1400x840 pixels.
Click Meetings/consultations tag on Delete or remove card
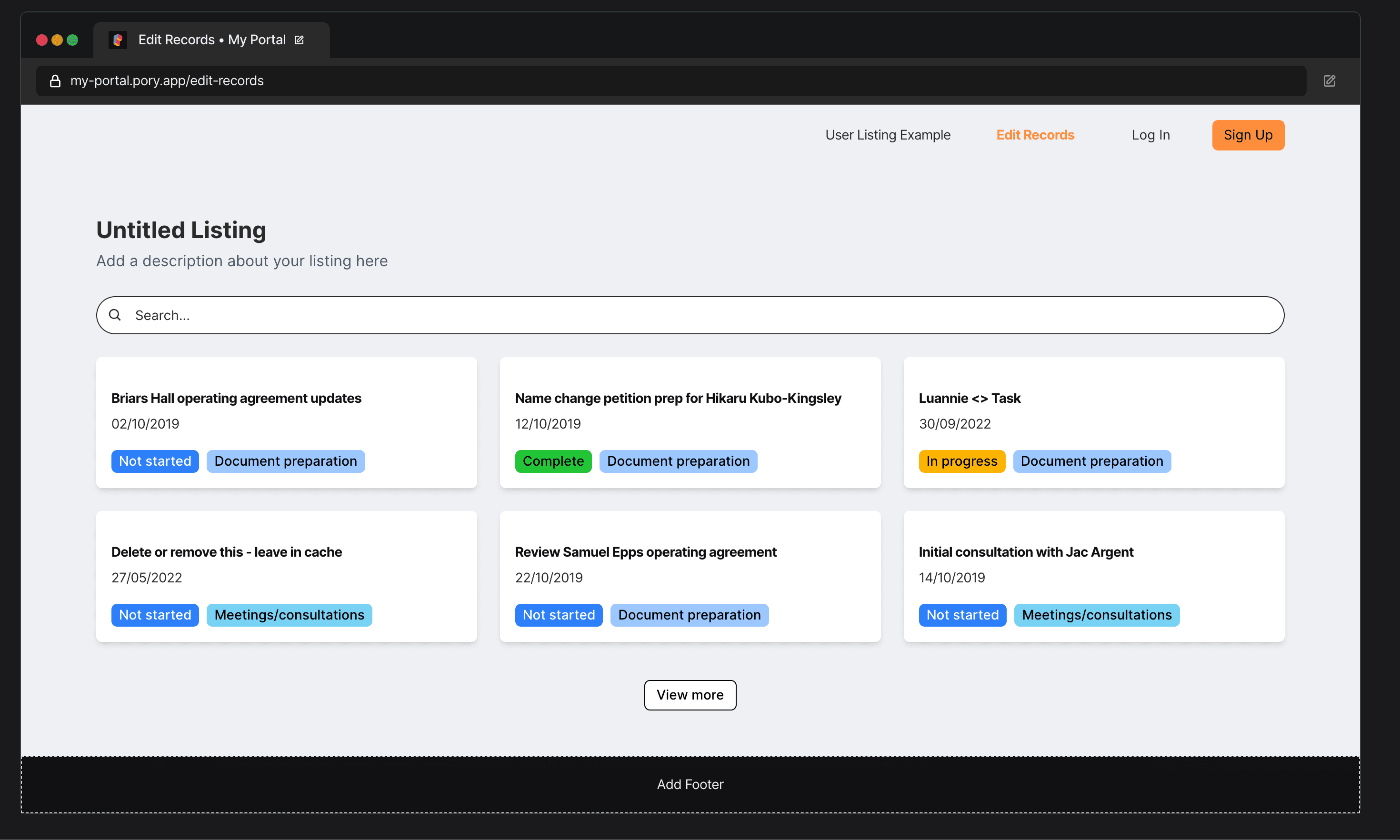tap(289, 615)
